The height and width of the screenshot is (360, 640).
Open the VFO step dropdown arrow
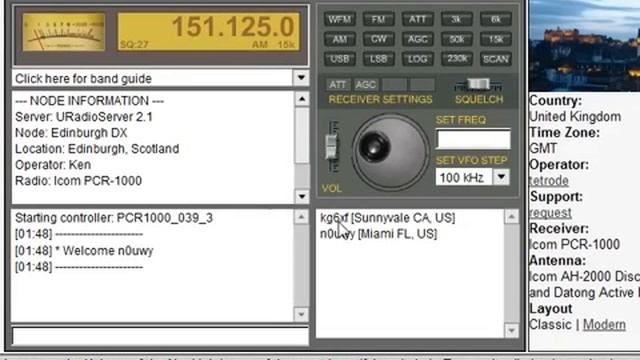coord(501,177)
